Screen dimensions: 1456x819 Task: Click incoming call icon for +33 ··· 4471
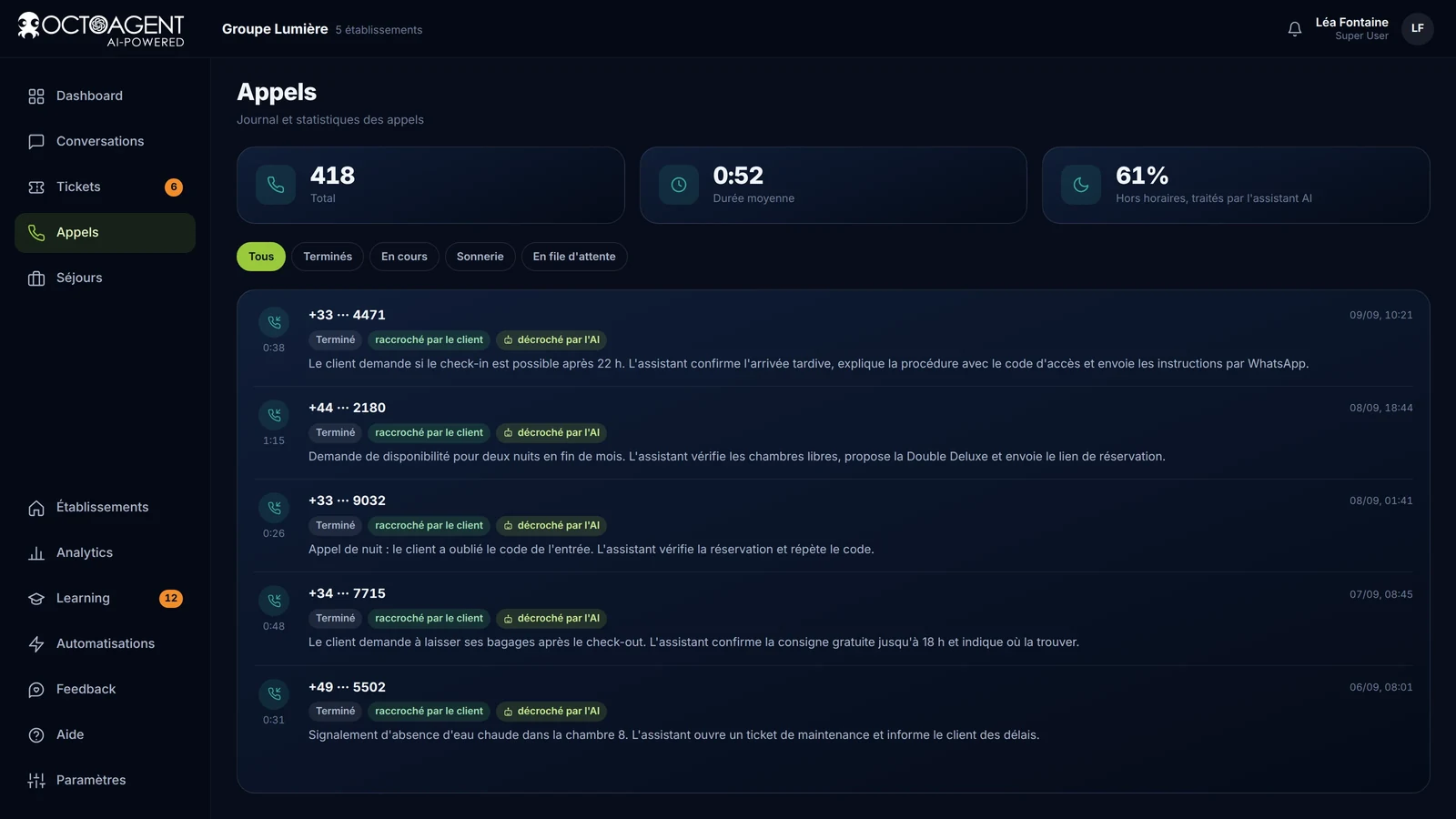pyautogui.click(x=274, y=322)
